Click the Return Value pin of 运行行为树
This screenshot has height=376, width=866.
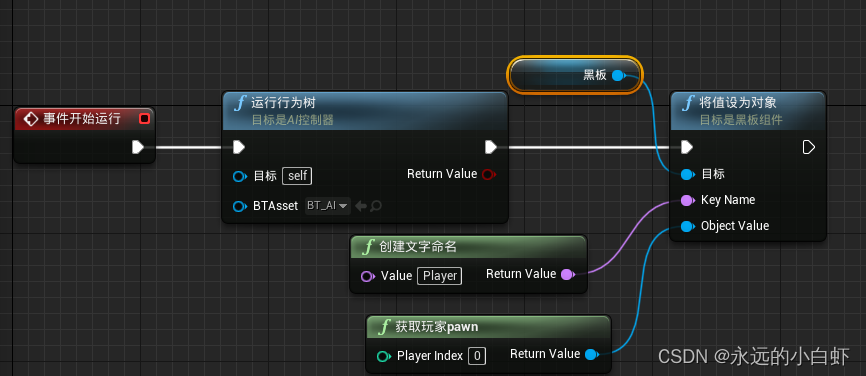coord(489,174)
